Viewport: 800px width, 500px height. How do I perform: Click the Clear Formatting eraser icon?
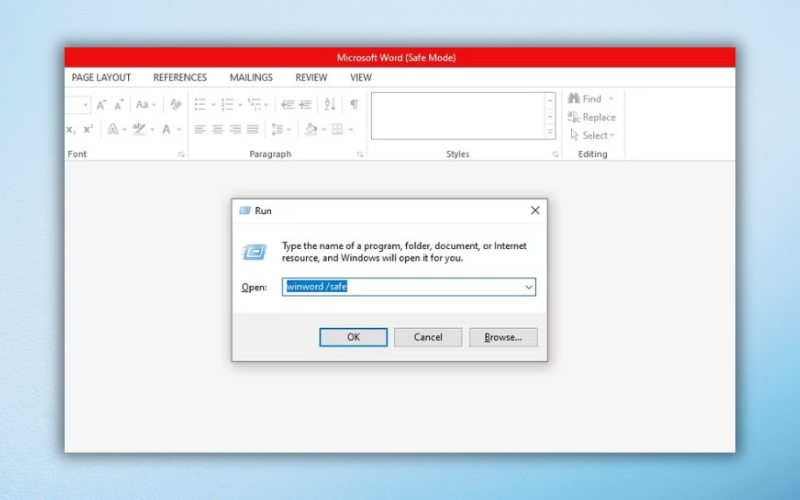click(176, 105)
